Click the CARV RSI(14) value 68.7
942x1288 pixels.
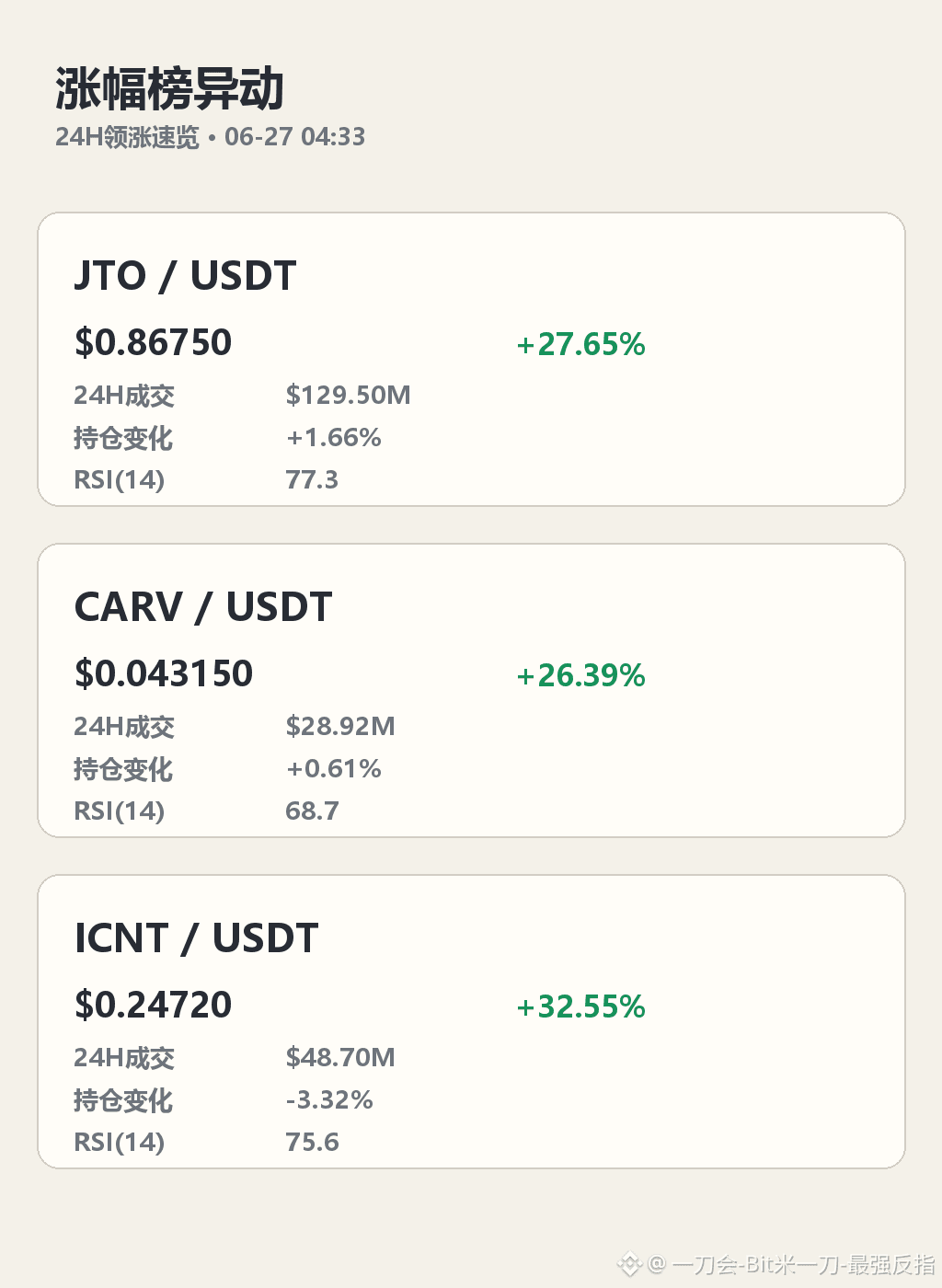(312, 811)
